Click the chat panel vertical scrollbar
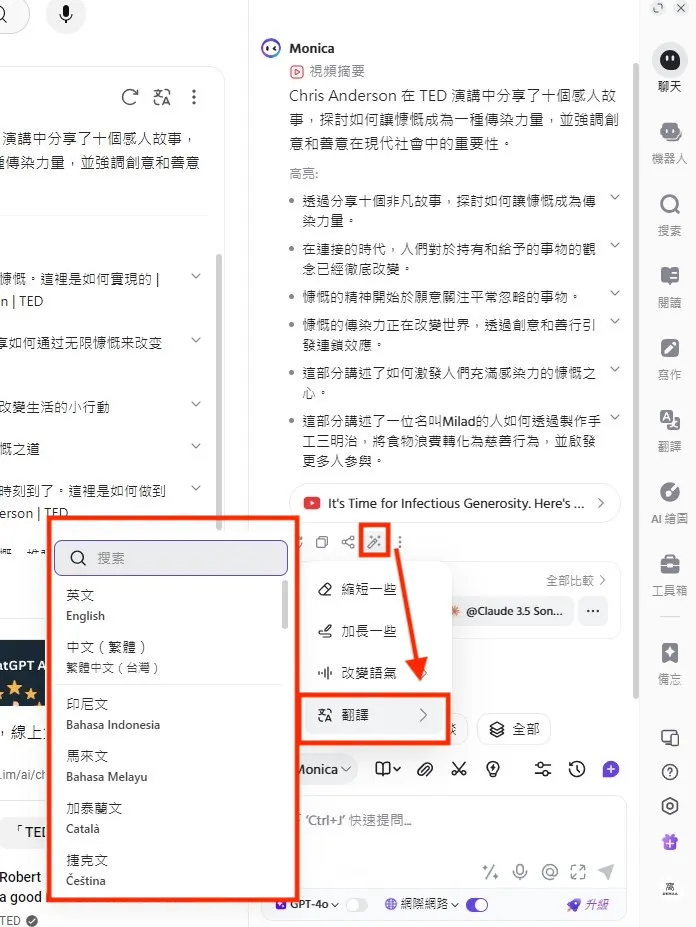Viewport: 696px width, 927px height. [x=636, y=381]
